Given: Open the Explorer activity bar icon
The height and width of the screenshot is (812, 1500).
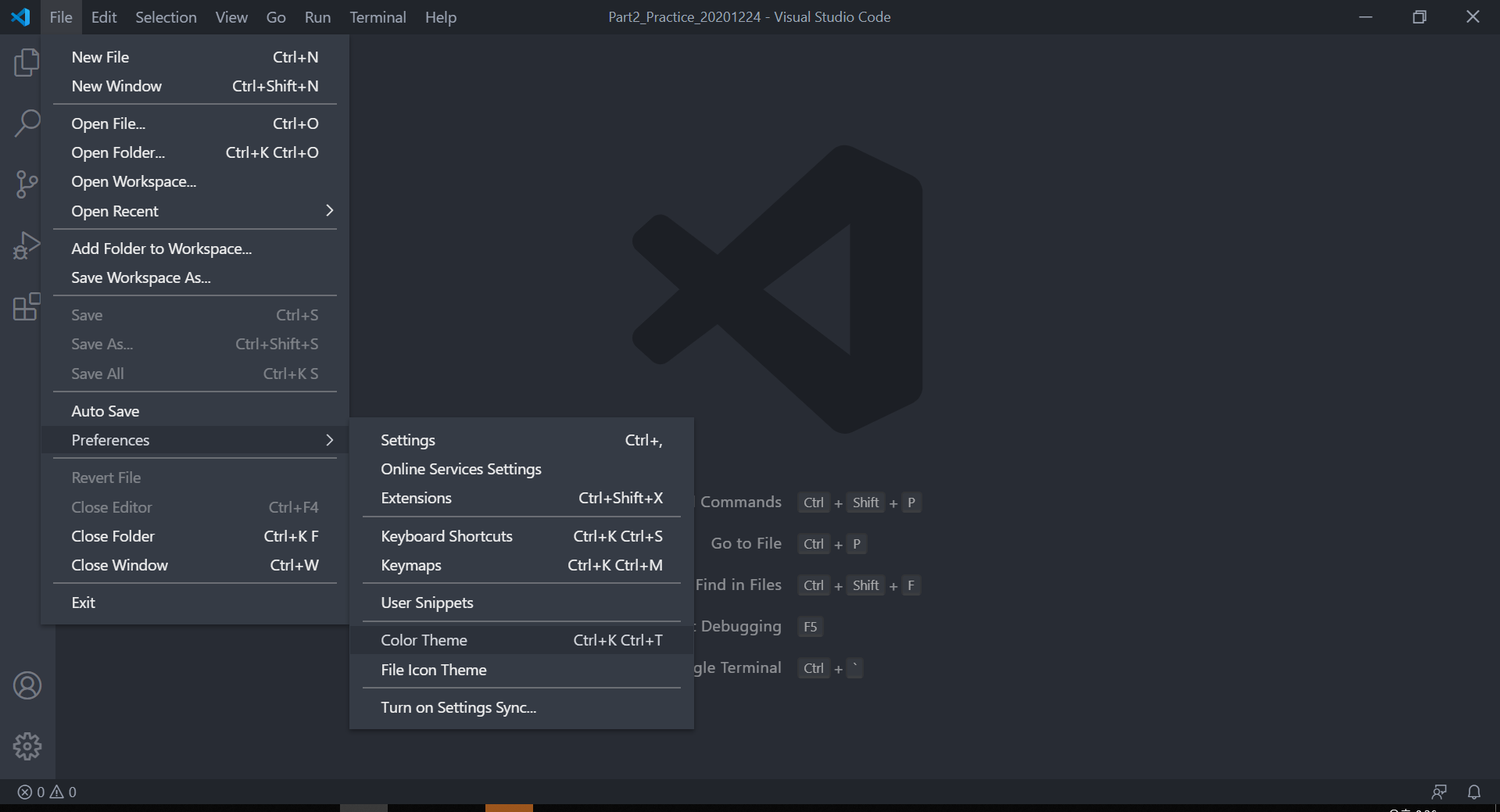Looking at the screenshot, I should (x=27, y=63).
